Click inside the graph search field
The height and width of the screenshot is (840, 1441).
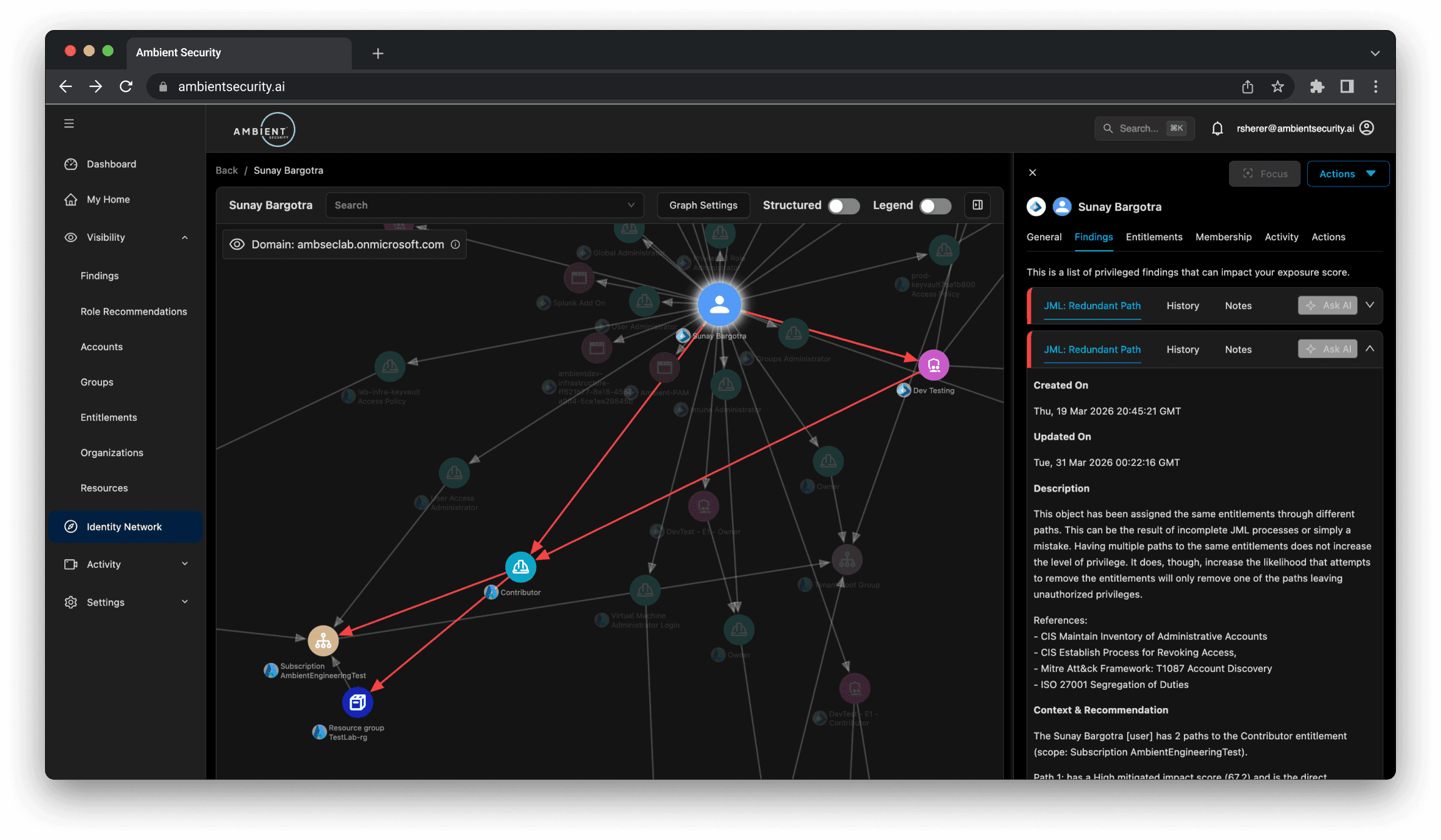(x=485, y=205)
